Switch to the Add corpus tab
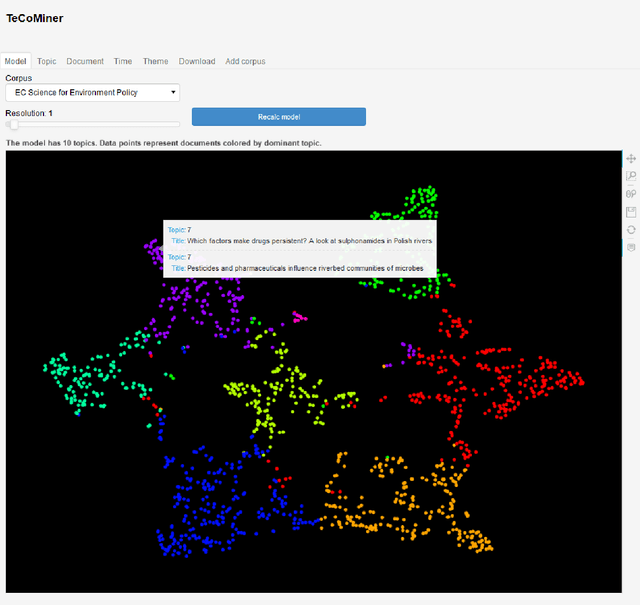640x605 pixels. pos(245,61)
